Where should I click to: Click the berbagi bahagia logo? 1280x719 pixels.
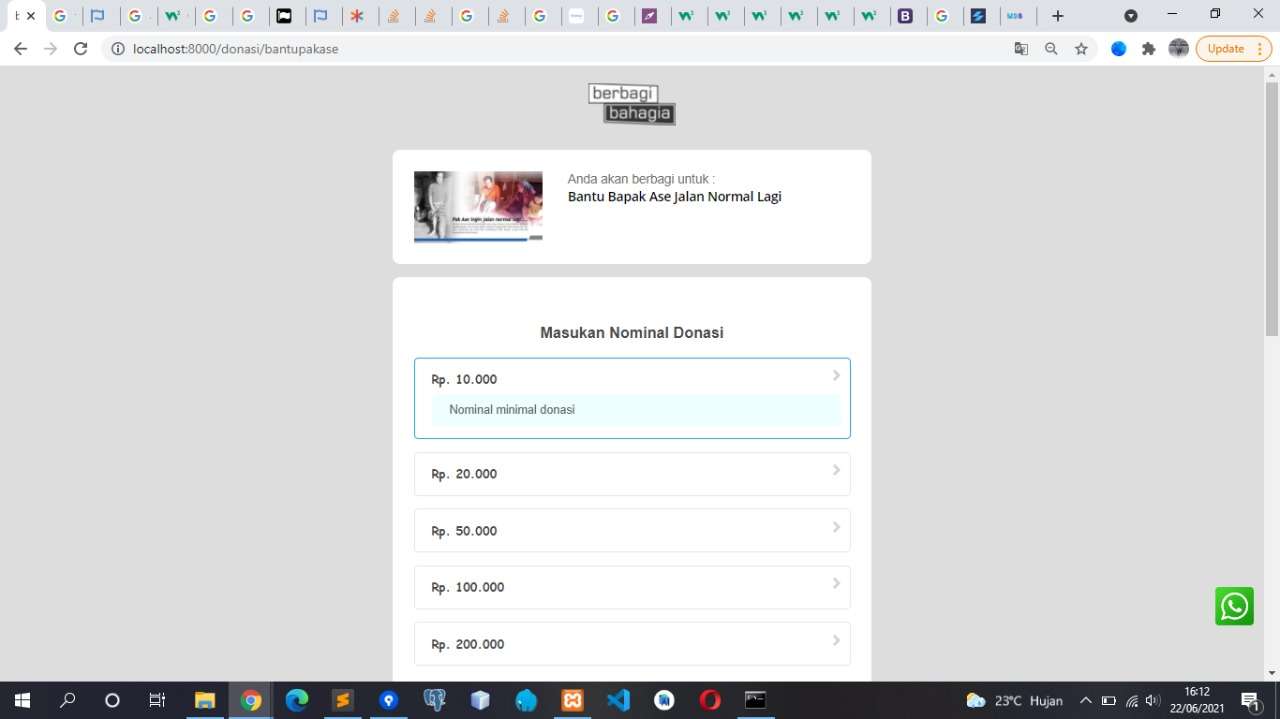tap(631, 104)
